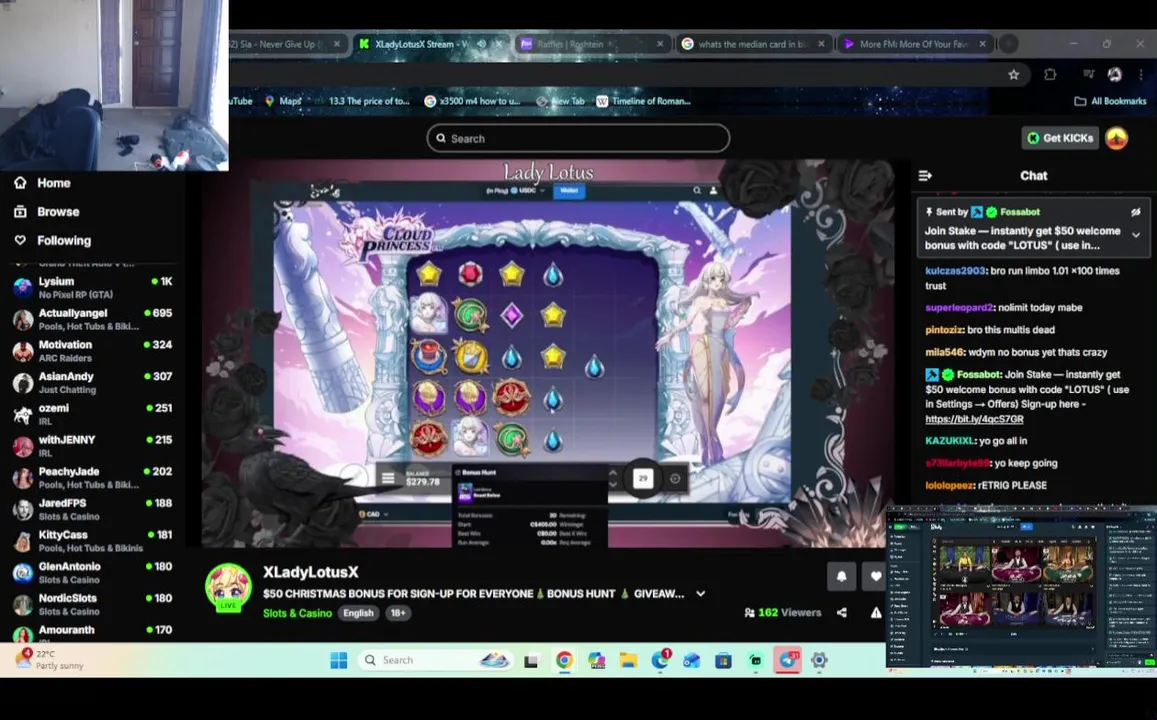The image size is (1157, 720).
Task: Open Windows Start menu
Action: coord(339,660)
